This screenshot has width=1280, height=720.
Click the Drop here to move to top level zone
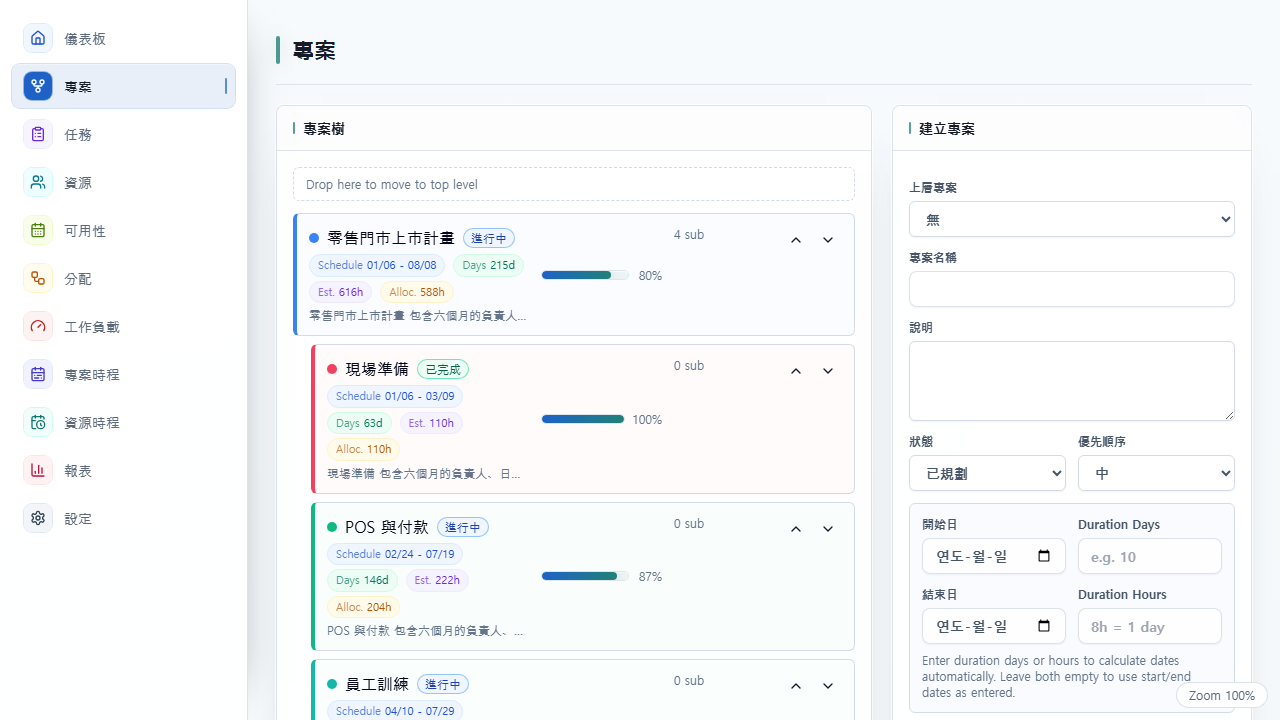[574, 184]
